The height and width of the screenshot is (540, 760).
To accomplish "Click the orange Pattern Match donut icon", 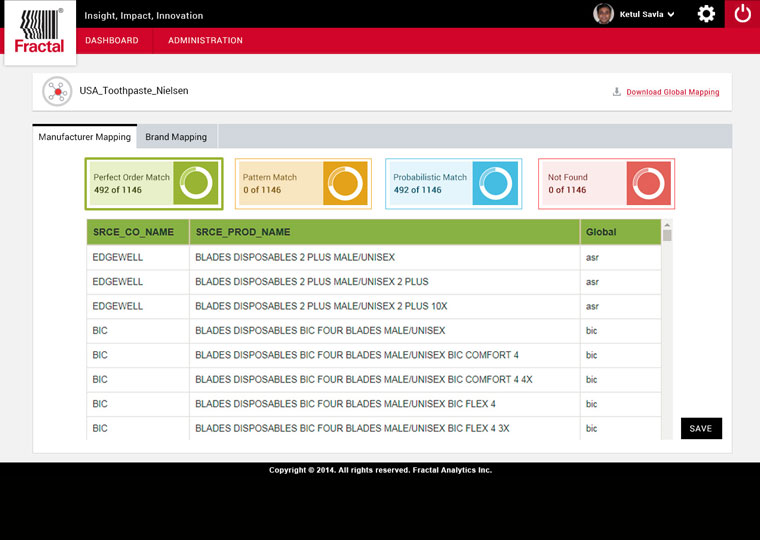I will [x=345, y=183].
